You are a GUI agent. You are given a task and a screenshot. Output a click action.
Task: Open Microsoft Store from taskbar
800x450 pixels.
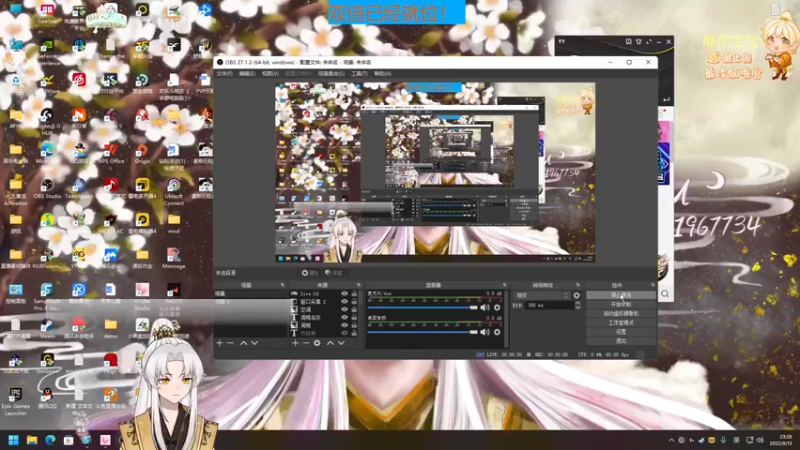[68, 440]
